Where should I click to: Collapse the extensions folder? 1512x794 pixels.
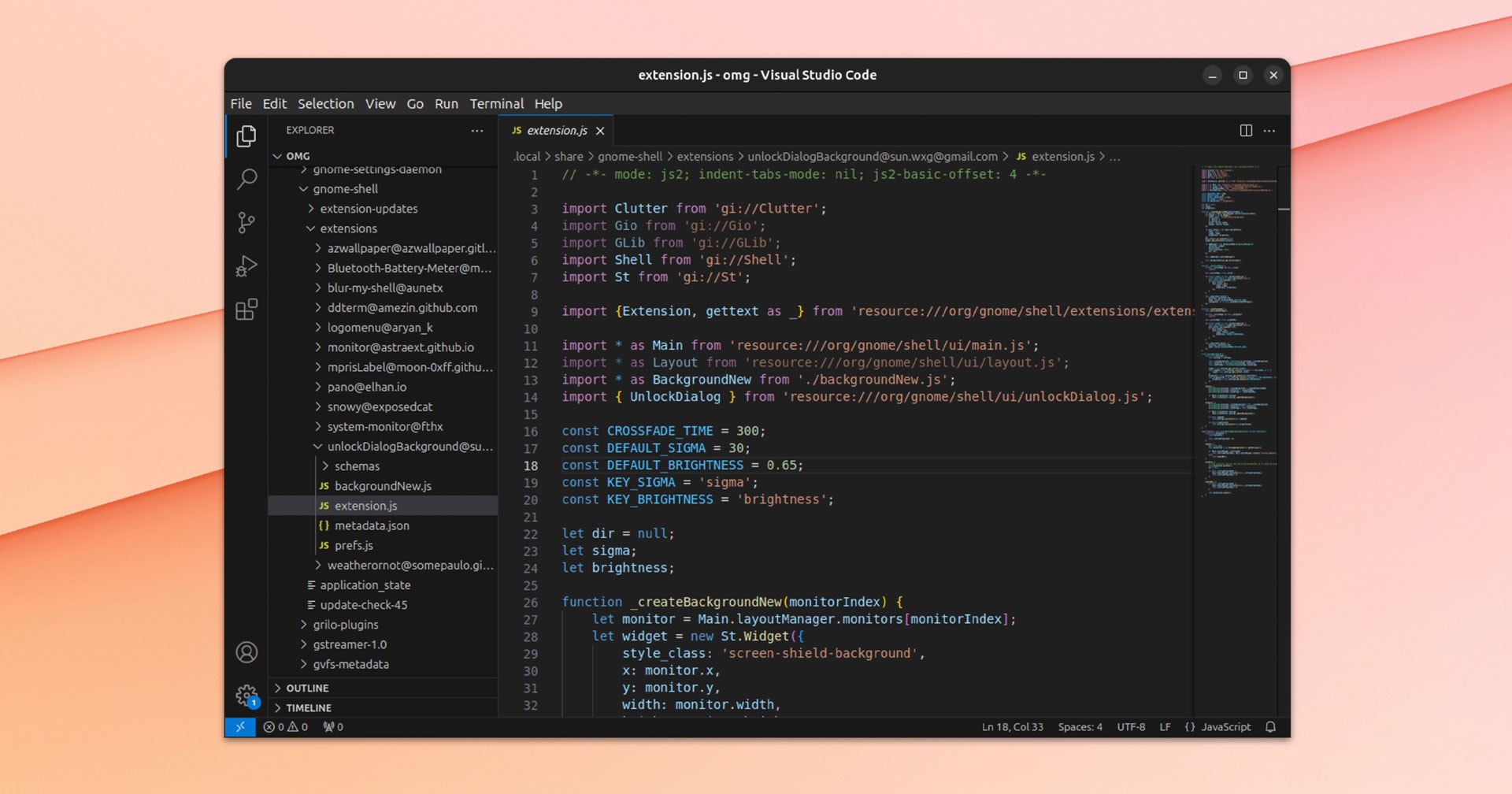click(383, 228)
